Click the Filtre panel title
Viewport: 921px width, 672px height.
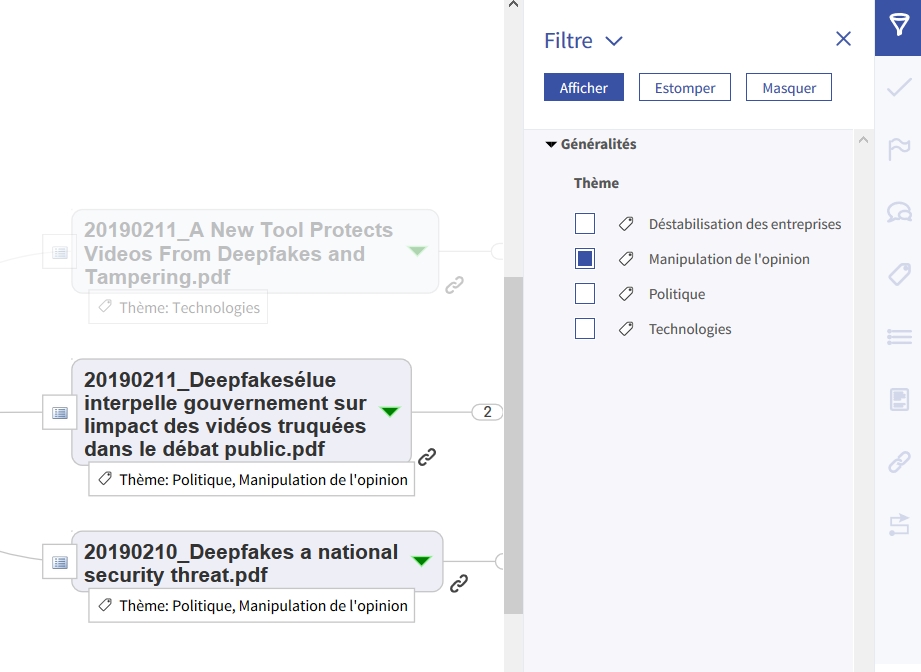[568, 41]
